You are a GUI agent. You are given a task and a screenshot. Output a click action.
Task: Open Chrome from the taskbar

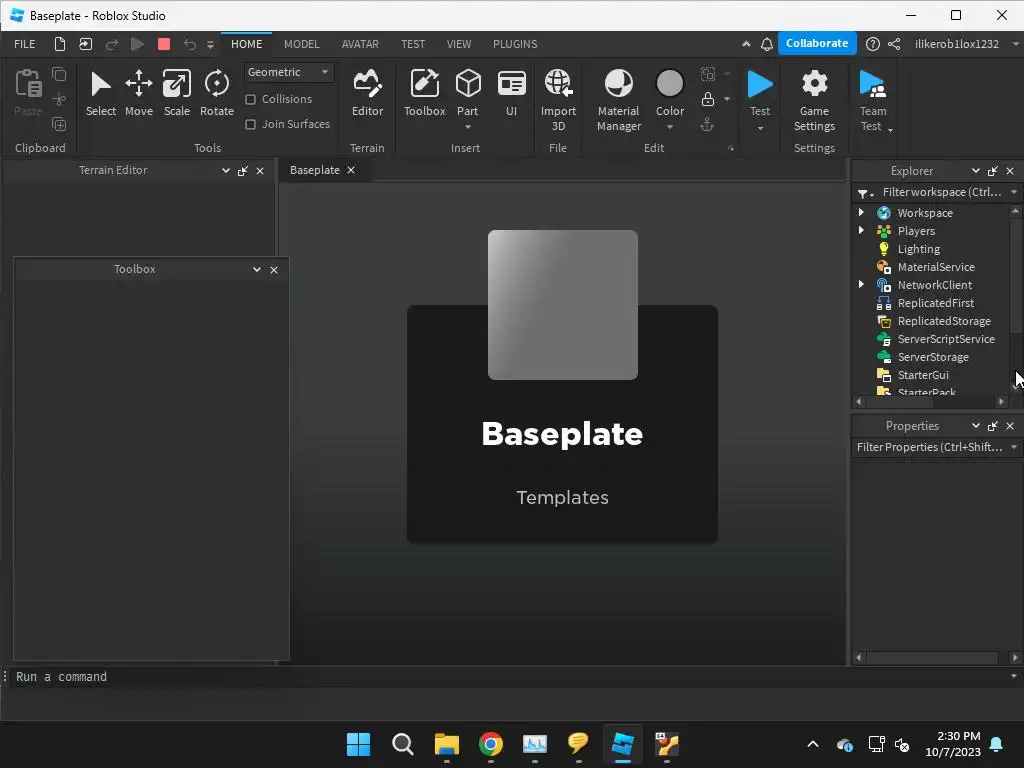click(x=490, y=744)
